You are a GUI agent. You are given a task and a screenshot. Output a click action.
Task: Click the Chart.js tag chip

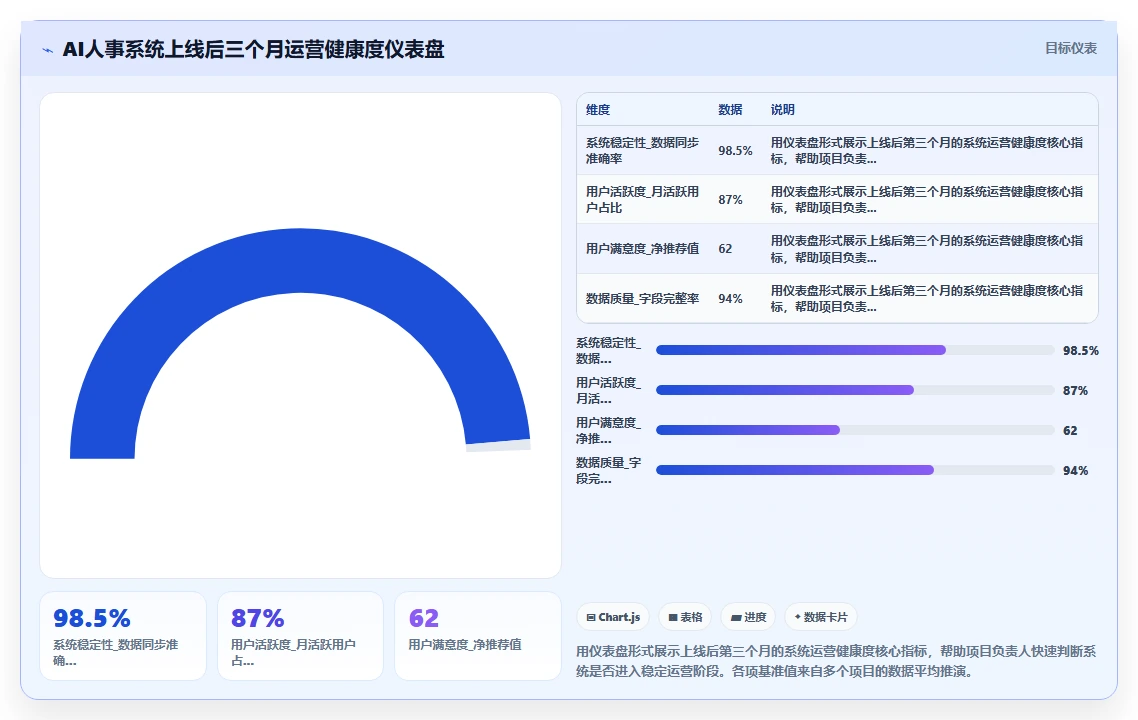[x=613, y=617]
